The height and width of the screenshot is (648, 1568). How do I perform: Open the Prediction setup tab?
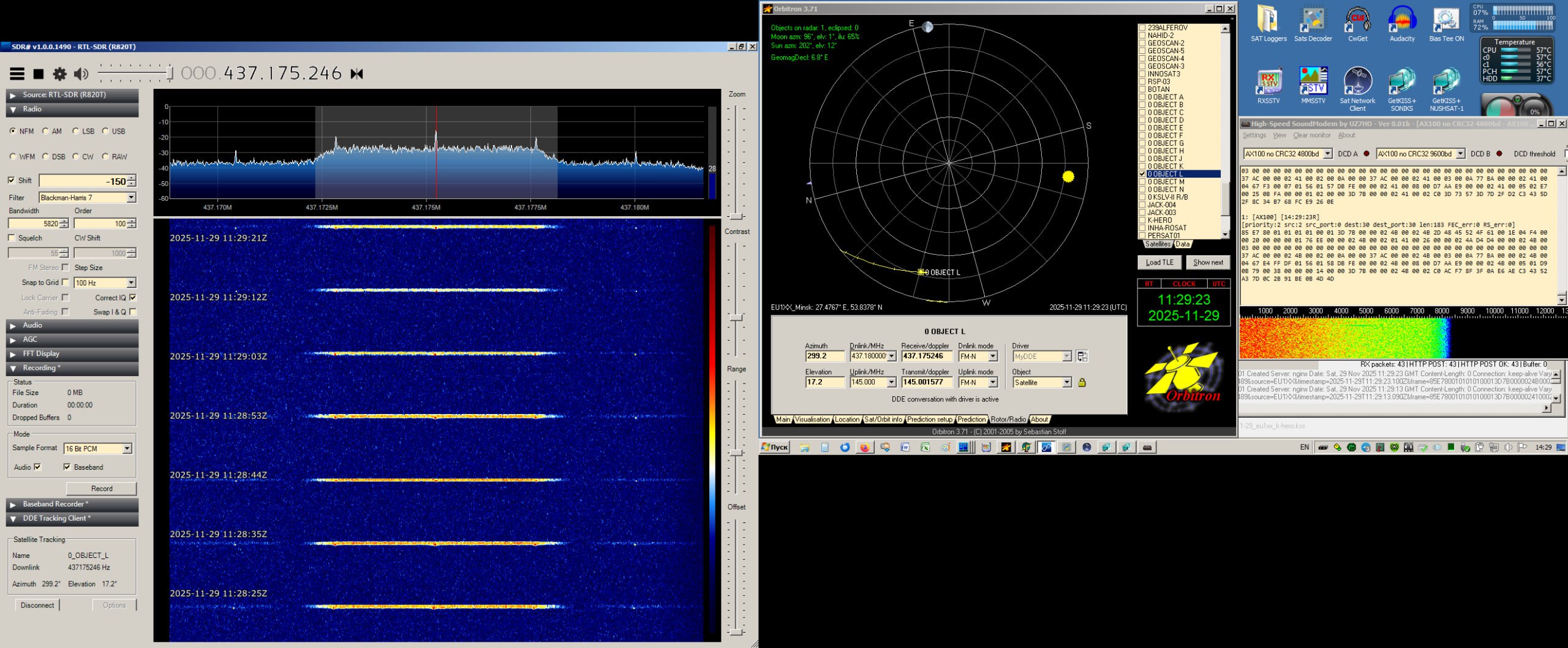click(929, 420)
